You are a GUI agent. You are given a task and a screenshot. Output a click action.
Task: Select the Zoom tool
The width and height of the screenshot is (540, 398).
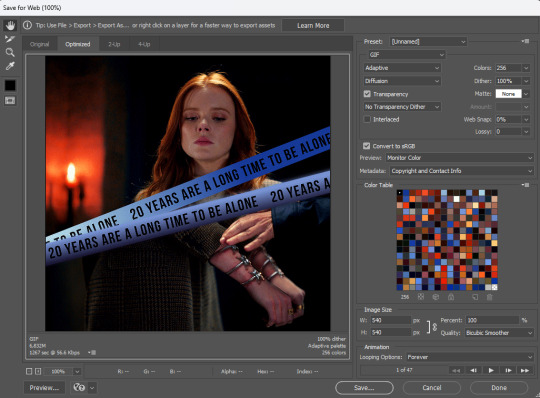coord(10,52)
